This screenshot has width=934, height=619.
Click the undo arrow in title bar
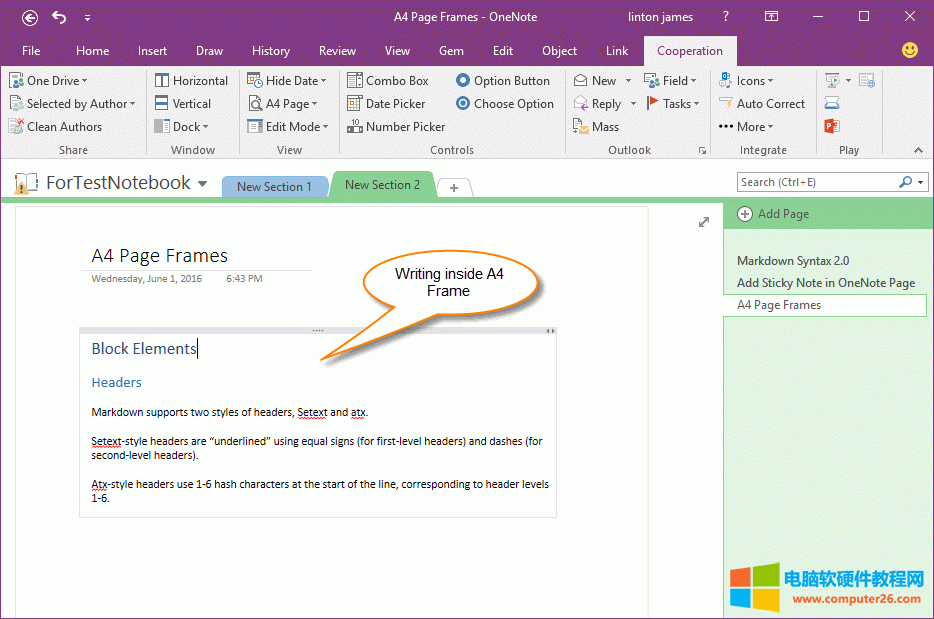point(59,17)
